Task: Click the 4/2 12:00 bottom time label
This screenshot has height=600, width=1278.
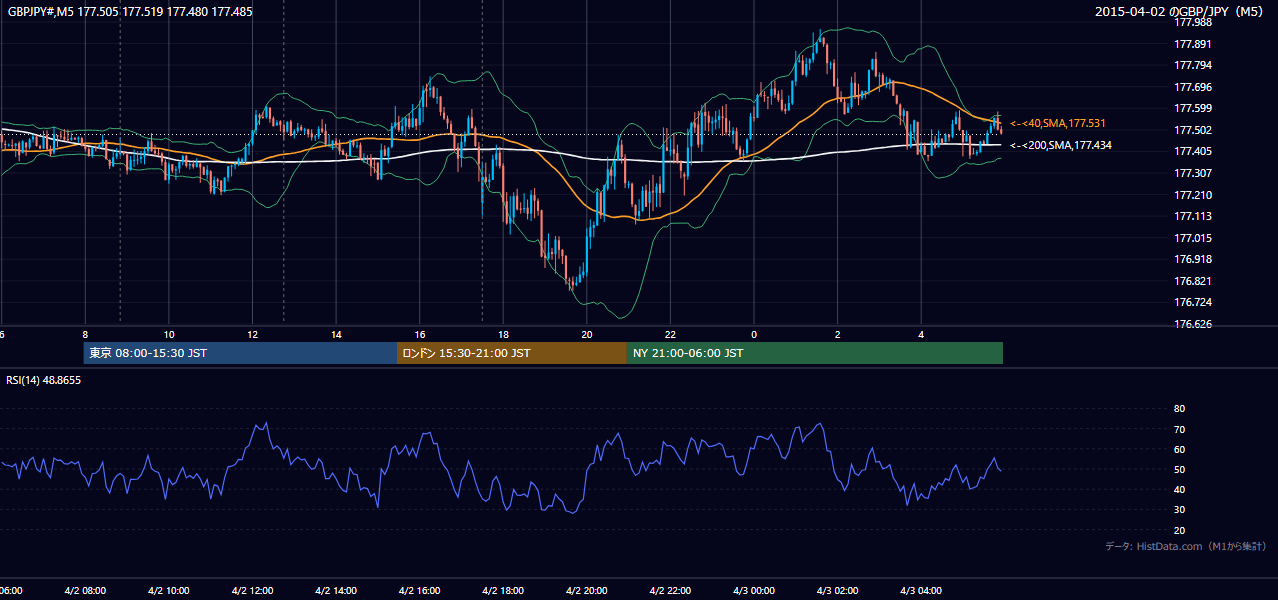Action: click(x=252, y=590)
